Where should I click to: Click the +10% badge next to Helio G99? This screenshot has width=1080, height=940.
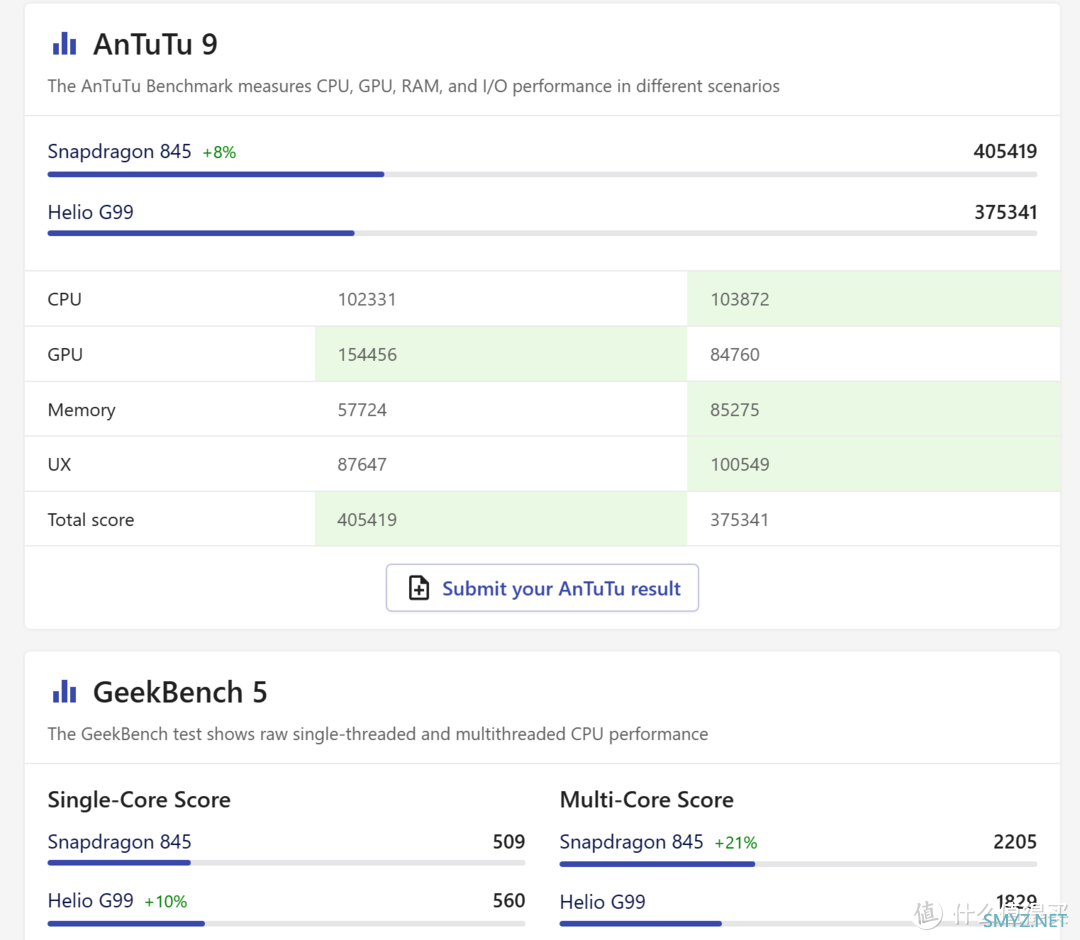pos(165,901)
